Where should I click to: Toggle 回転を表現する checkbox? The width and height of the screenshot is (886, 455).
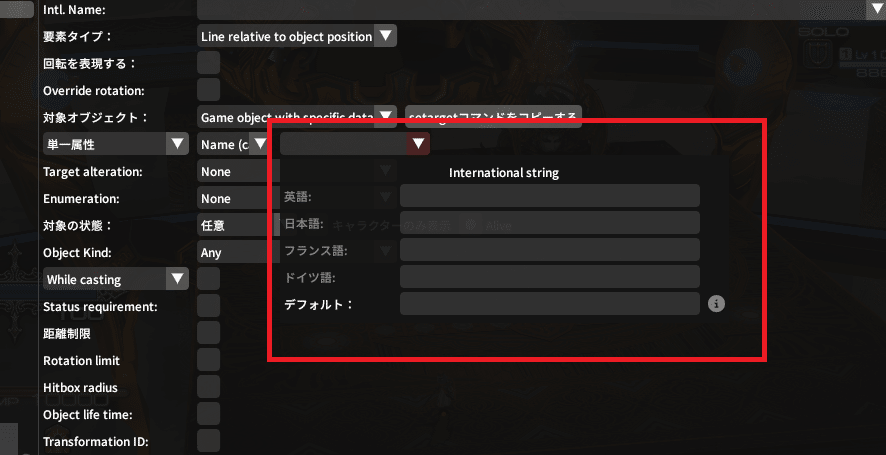209,63
